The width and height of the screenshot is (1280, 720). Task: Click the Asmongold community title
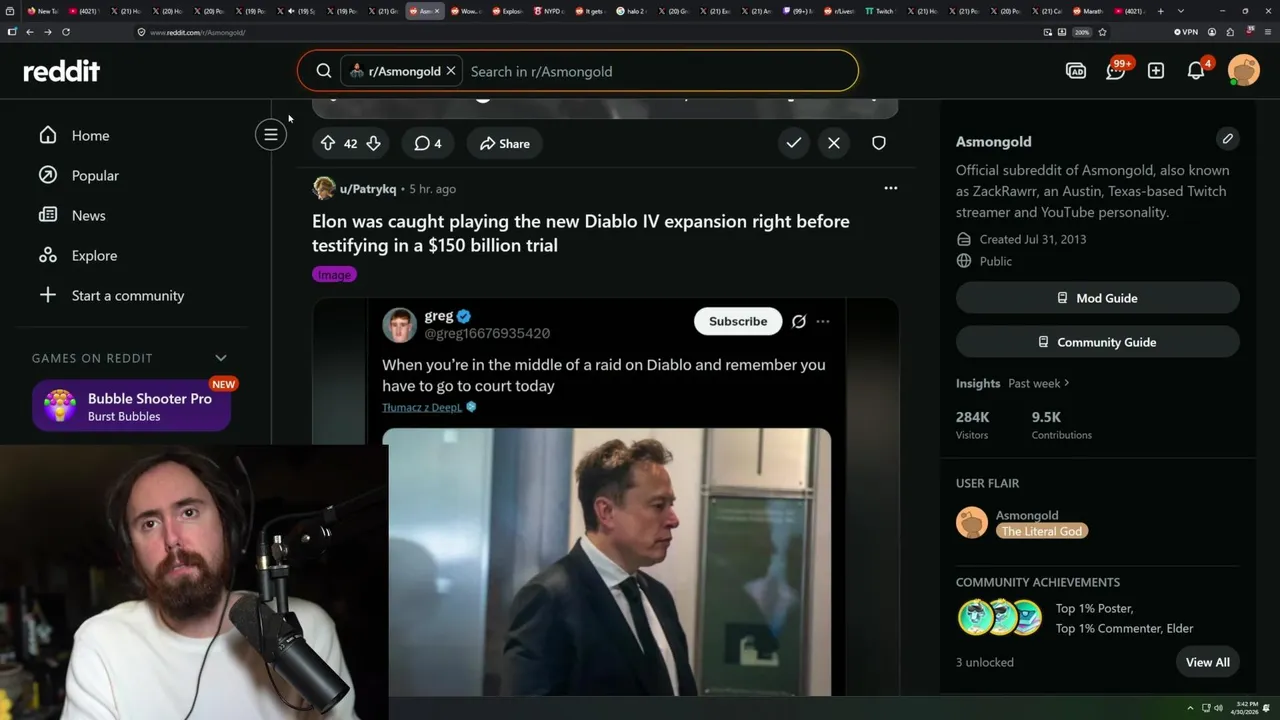point(994,142)
